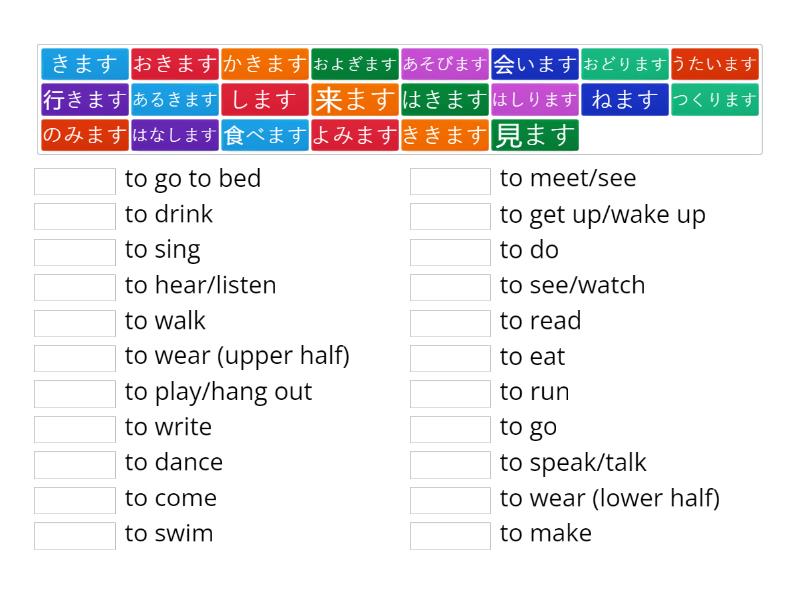Select the empty slot beside "to eat"
The height and width of the screenshot is (600, 800).
[x=450, y=358]
